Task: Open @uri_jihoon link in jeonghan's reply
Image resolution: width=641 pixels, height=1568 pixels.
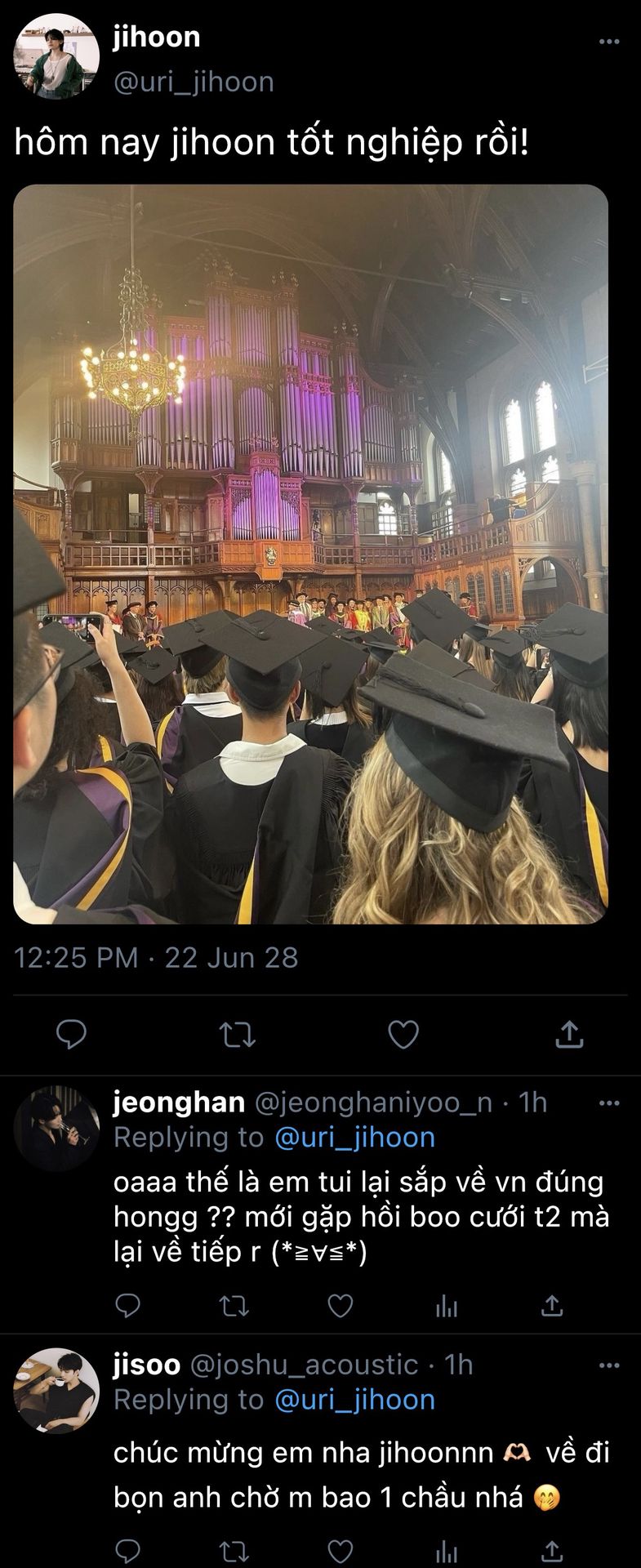Action: [x=355, y=1138]
